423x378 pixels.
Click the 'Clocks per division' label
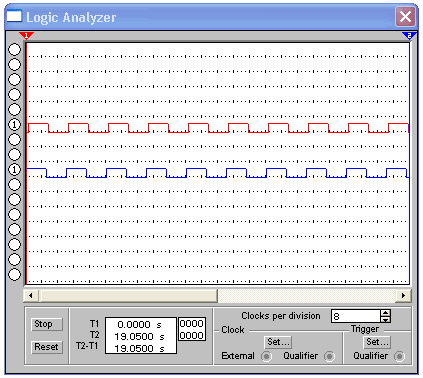point(281,316)
